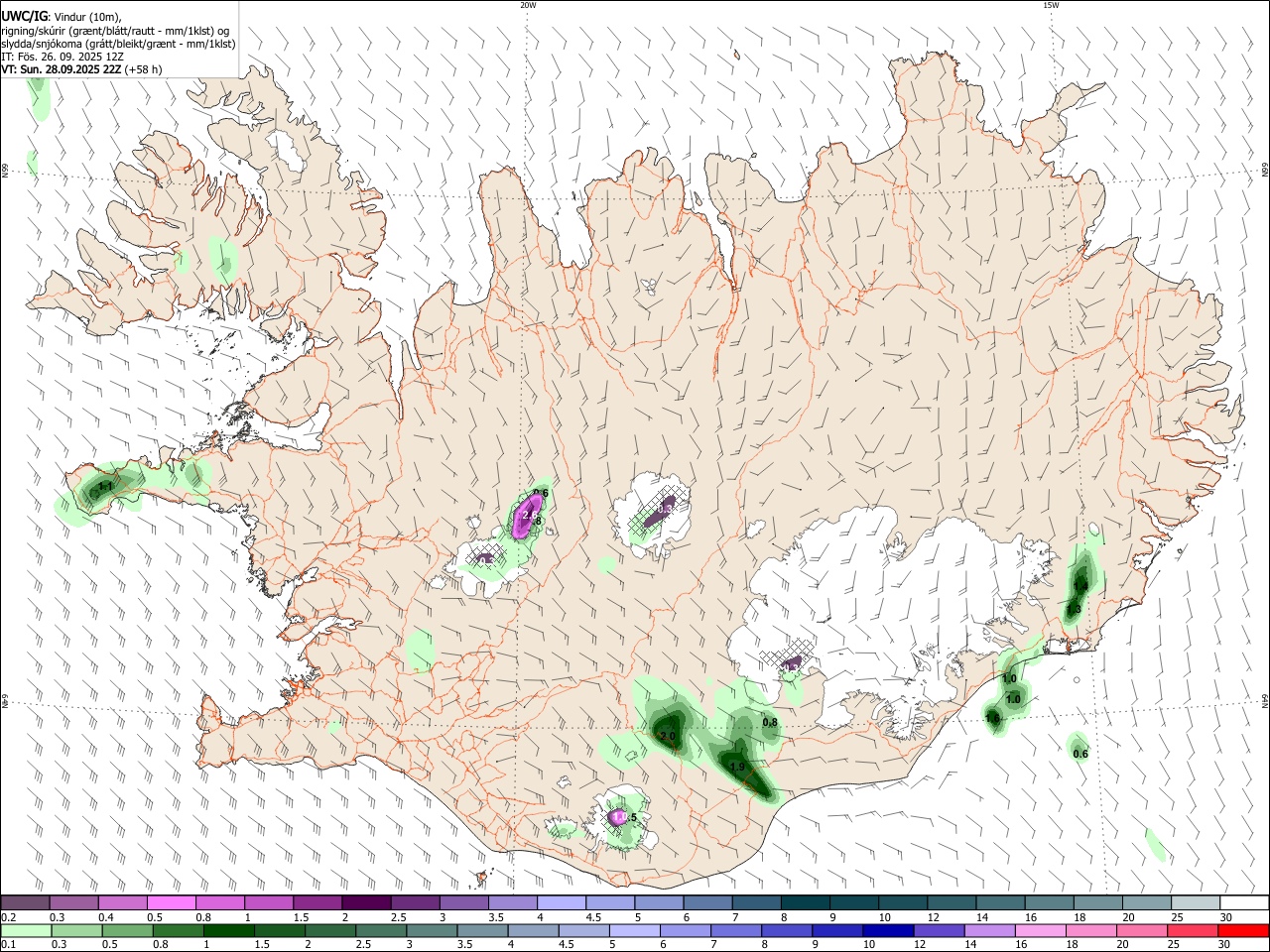Select the periwinkle swatch labeled 4 in top row
Viewport: 1270px width, 952px height.
[561, 902]
